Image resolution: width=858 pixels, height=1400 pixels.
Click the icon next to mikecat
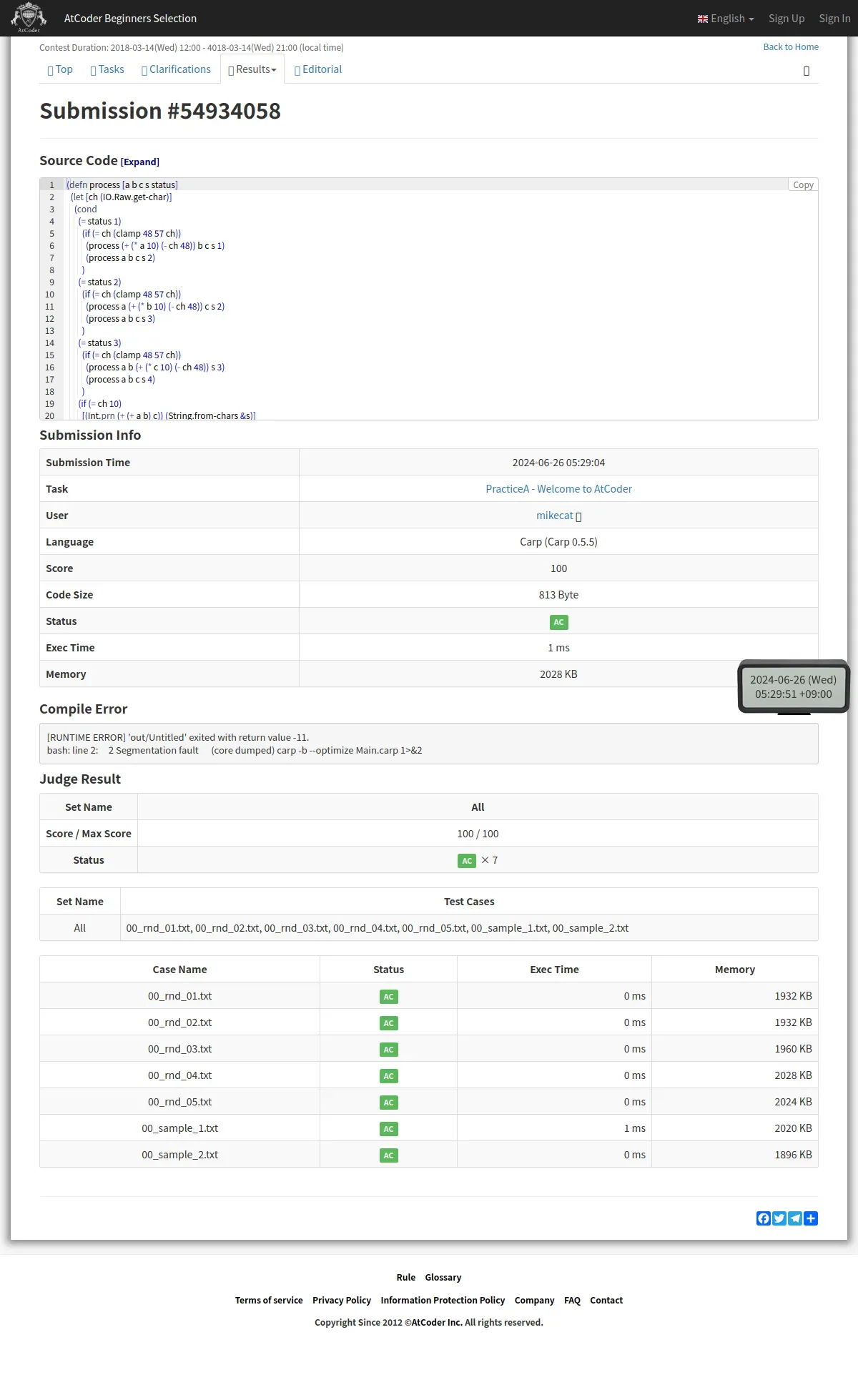tap(578, 516)
